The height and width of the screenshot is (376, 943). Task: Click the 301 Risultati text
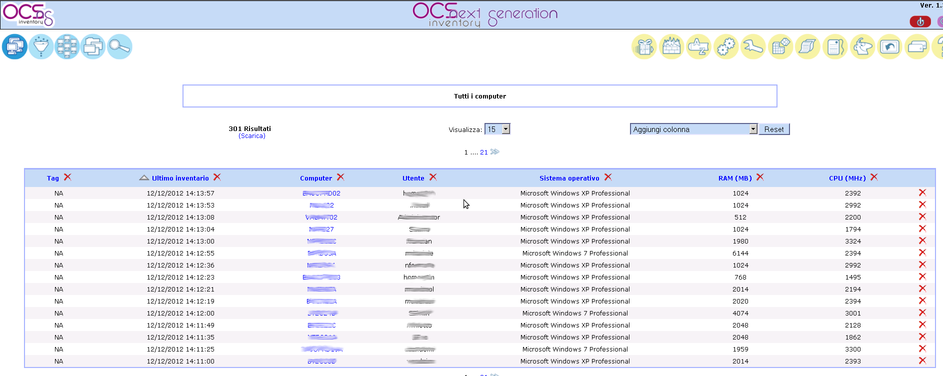[x=250, y=129]
